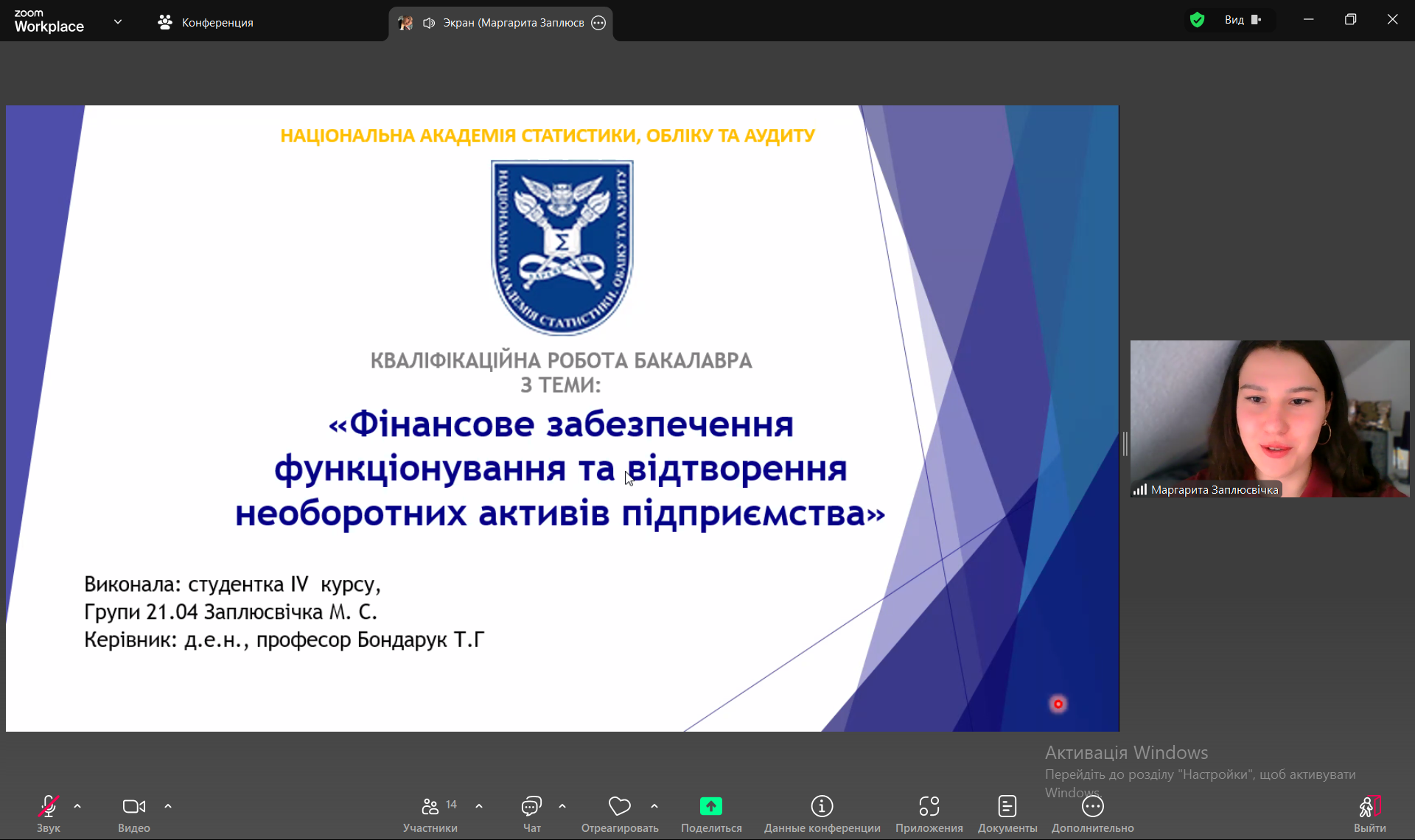Unmute microphone with the Звук icon
The width and height of the screenshot is (1415, 840).
[49, 807]
